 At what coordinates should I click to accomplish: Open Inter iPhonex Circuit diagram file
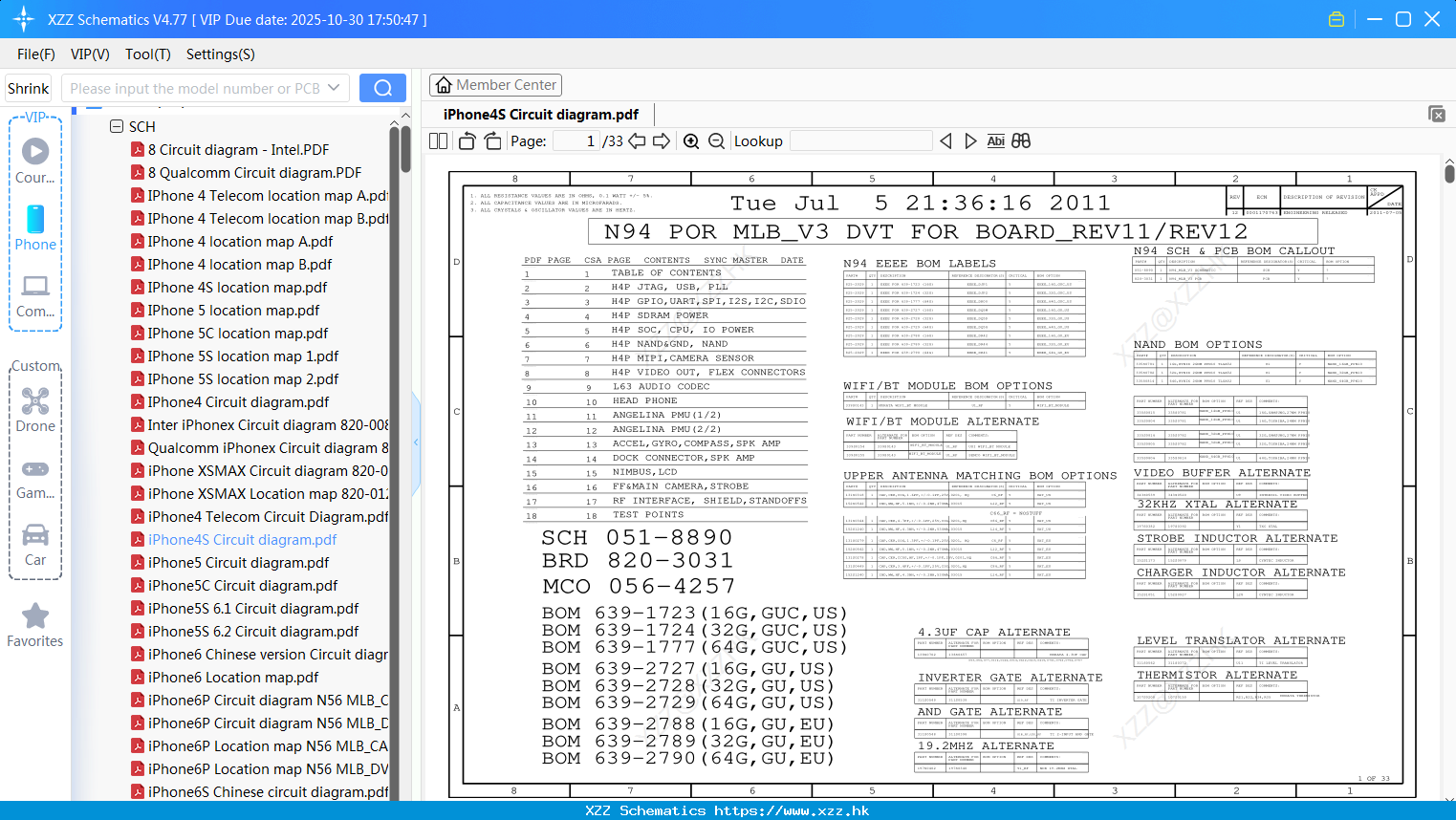coord(259,424)
